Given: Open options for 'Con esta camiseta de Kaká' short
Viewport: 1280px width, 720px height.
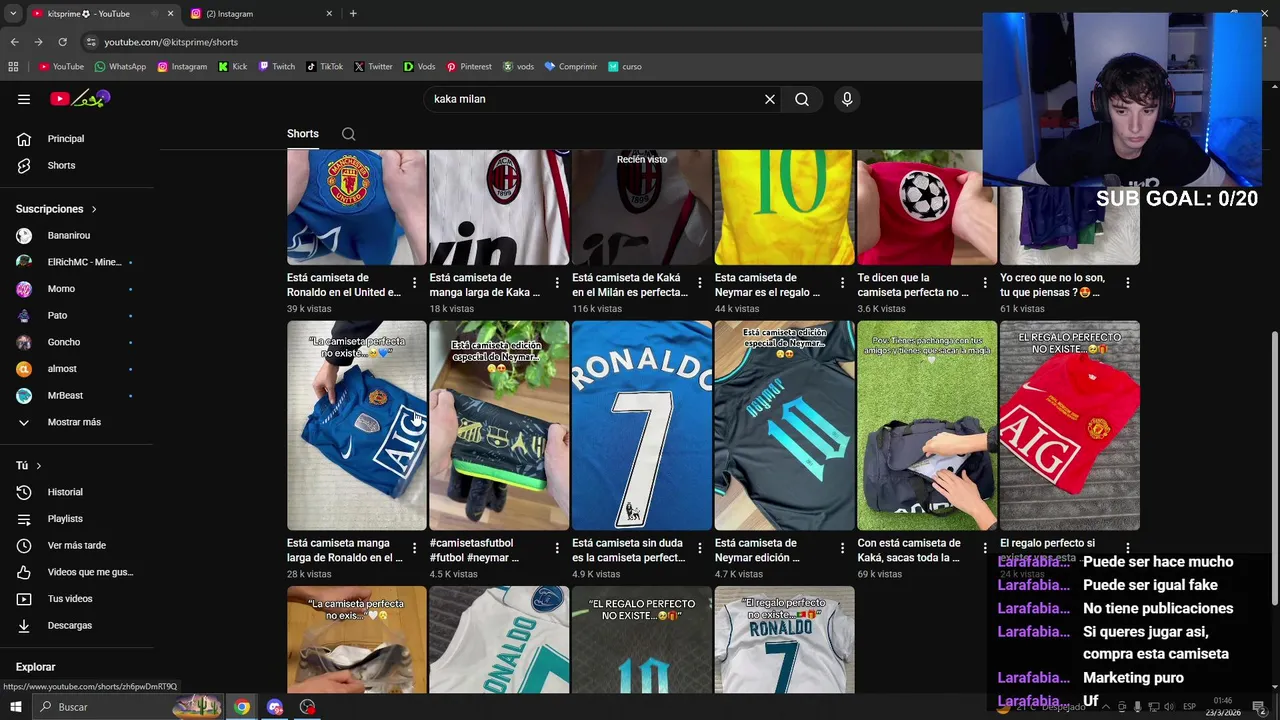Looking at the screenshot, I should pyautogui.click(x=985, y=548).
